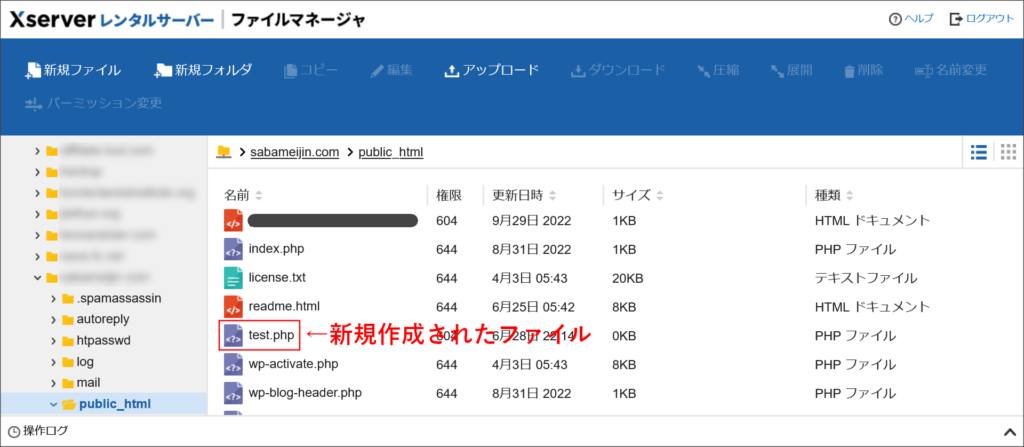Expand the log folder chevron
The height and width of the screenshot is (447, 1024).
[x=54, y=362]
